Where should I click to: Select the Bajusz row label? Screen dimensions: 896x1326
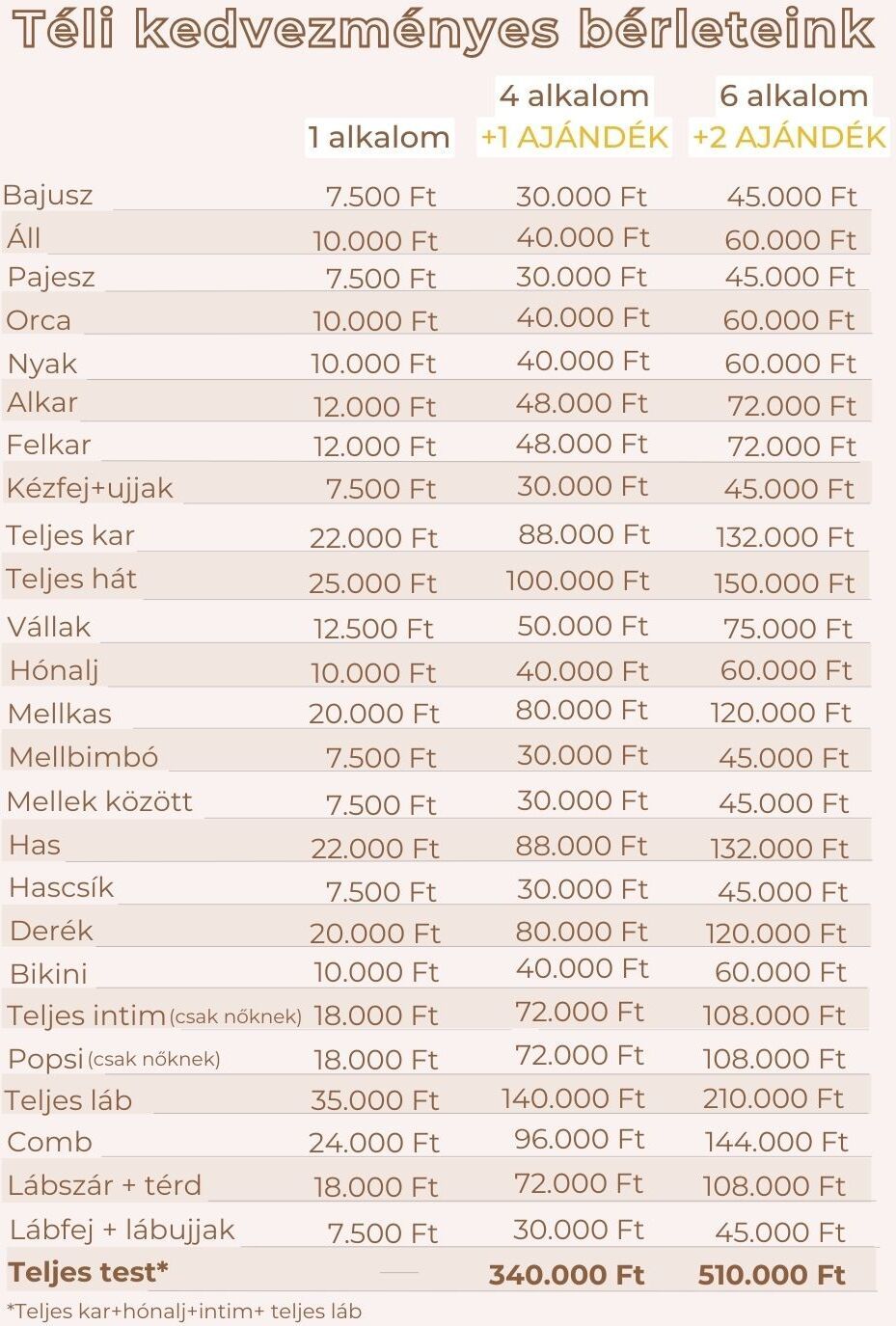pos(48,195)
